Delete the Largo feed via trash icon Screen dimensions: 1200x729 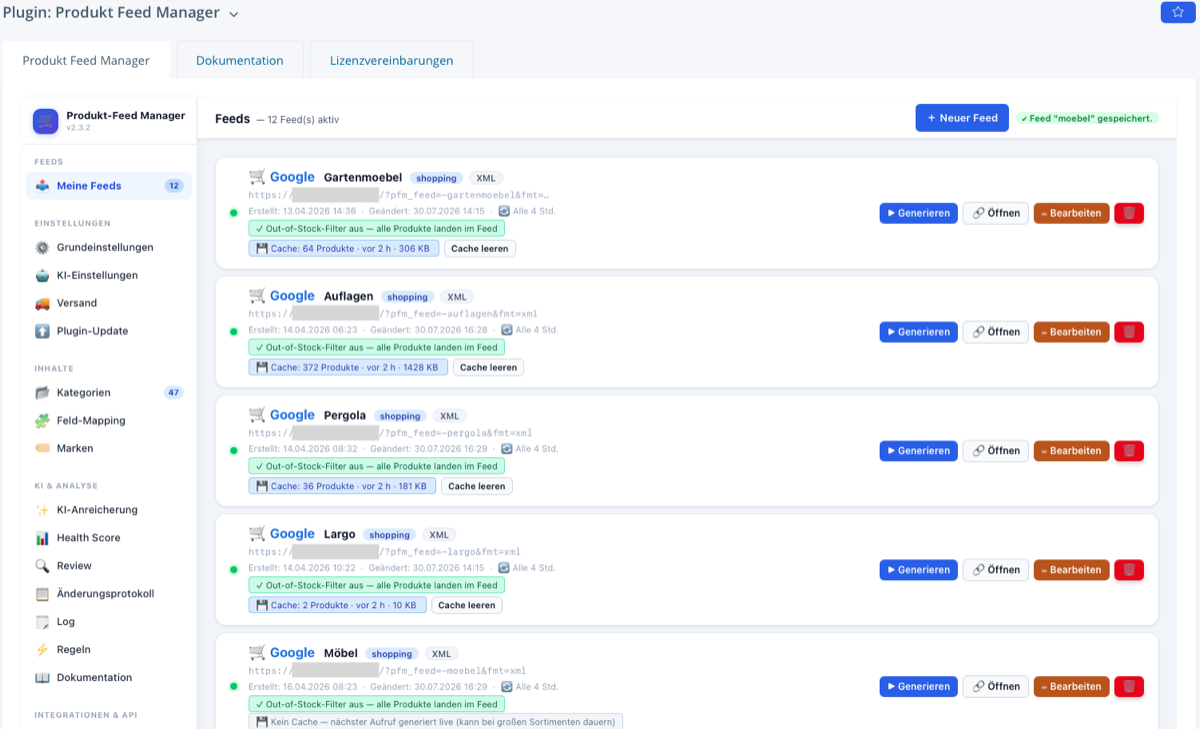(1129, 570)
